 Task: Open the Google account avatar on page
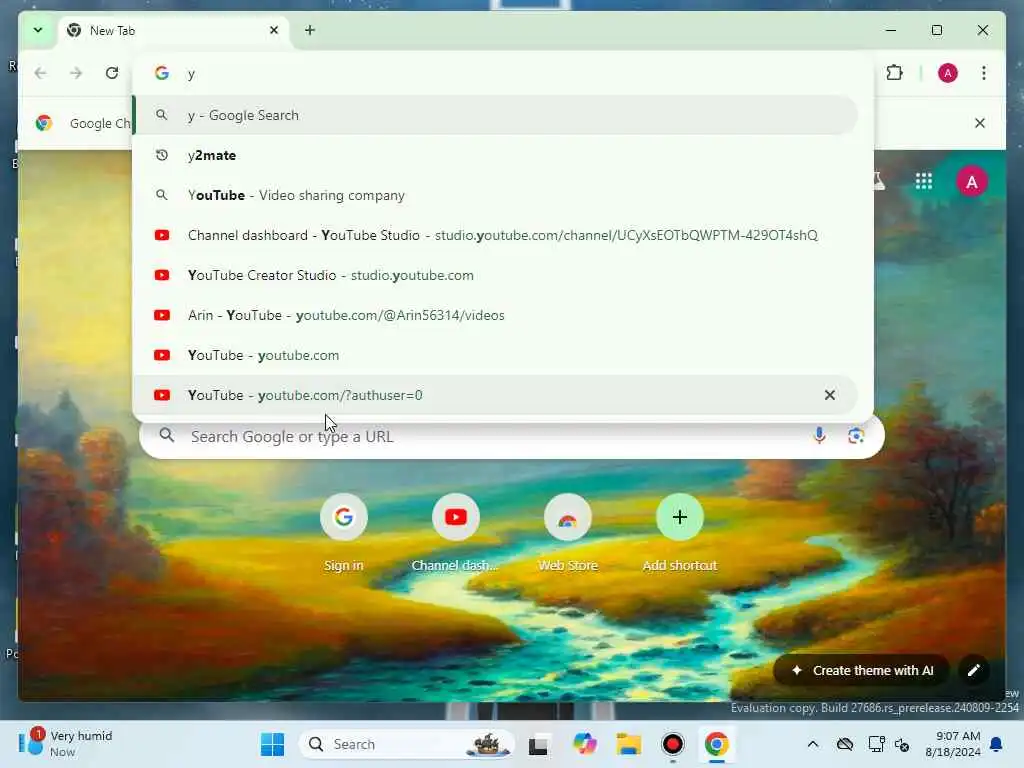972,182
